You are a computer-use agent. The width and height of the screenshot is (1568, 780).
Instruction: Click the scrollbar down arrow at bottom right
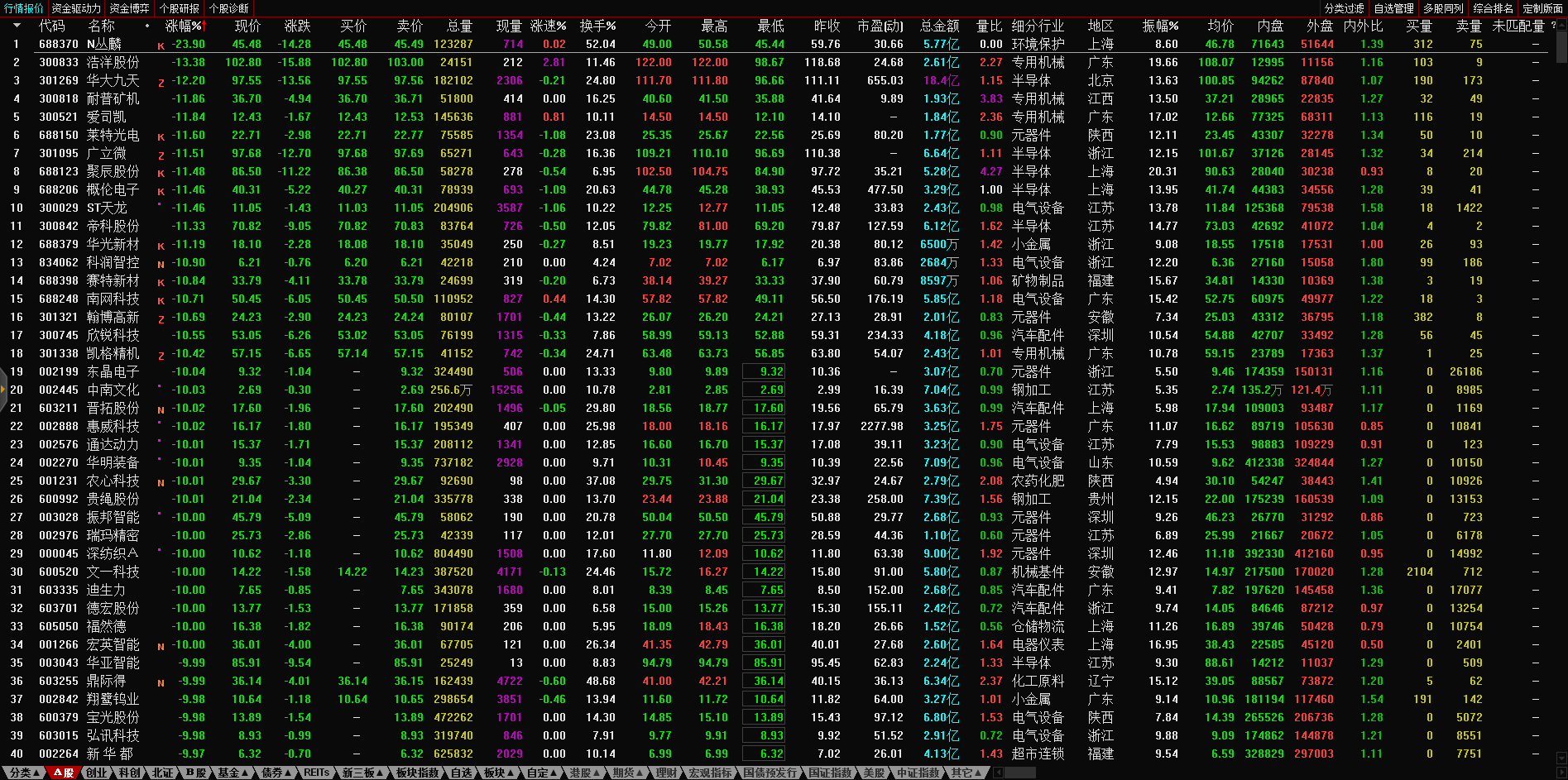1561,758
